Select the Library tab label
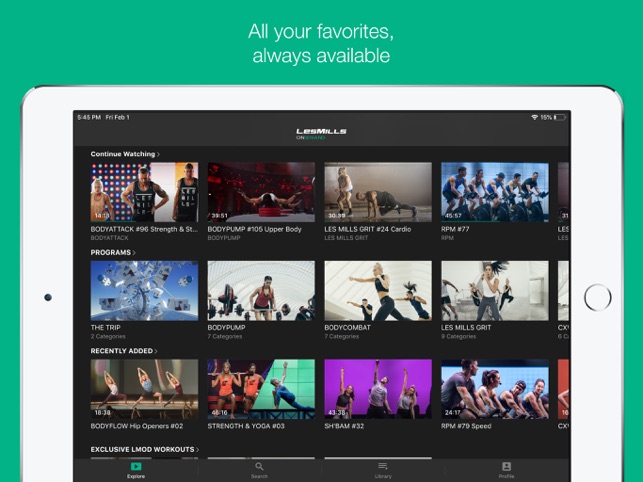This screenshot has width=643, height=482. [x=383, y=476]
